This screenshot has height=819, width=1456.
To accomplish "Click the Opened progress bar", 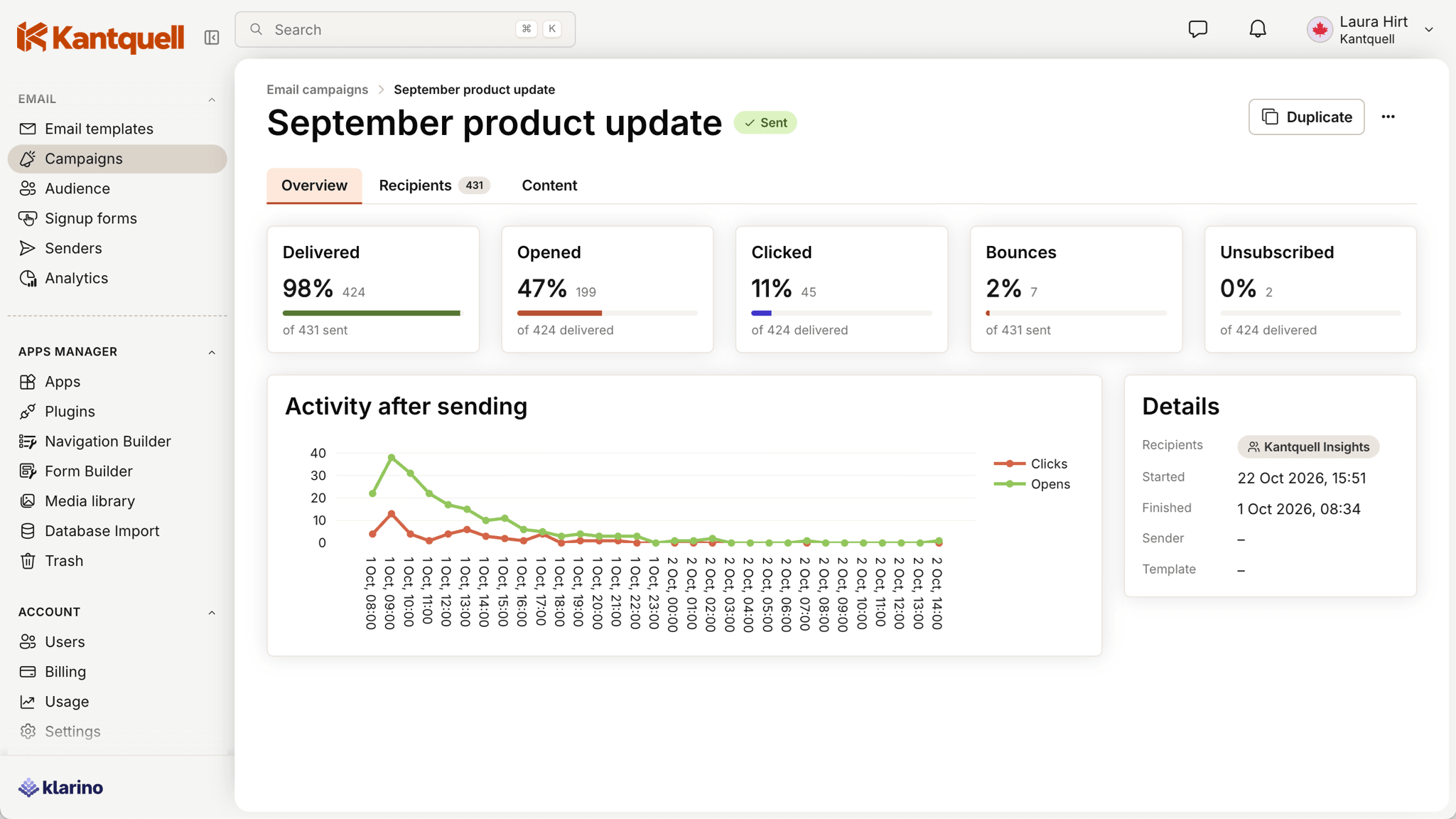I will pos(607,313).
